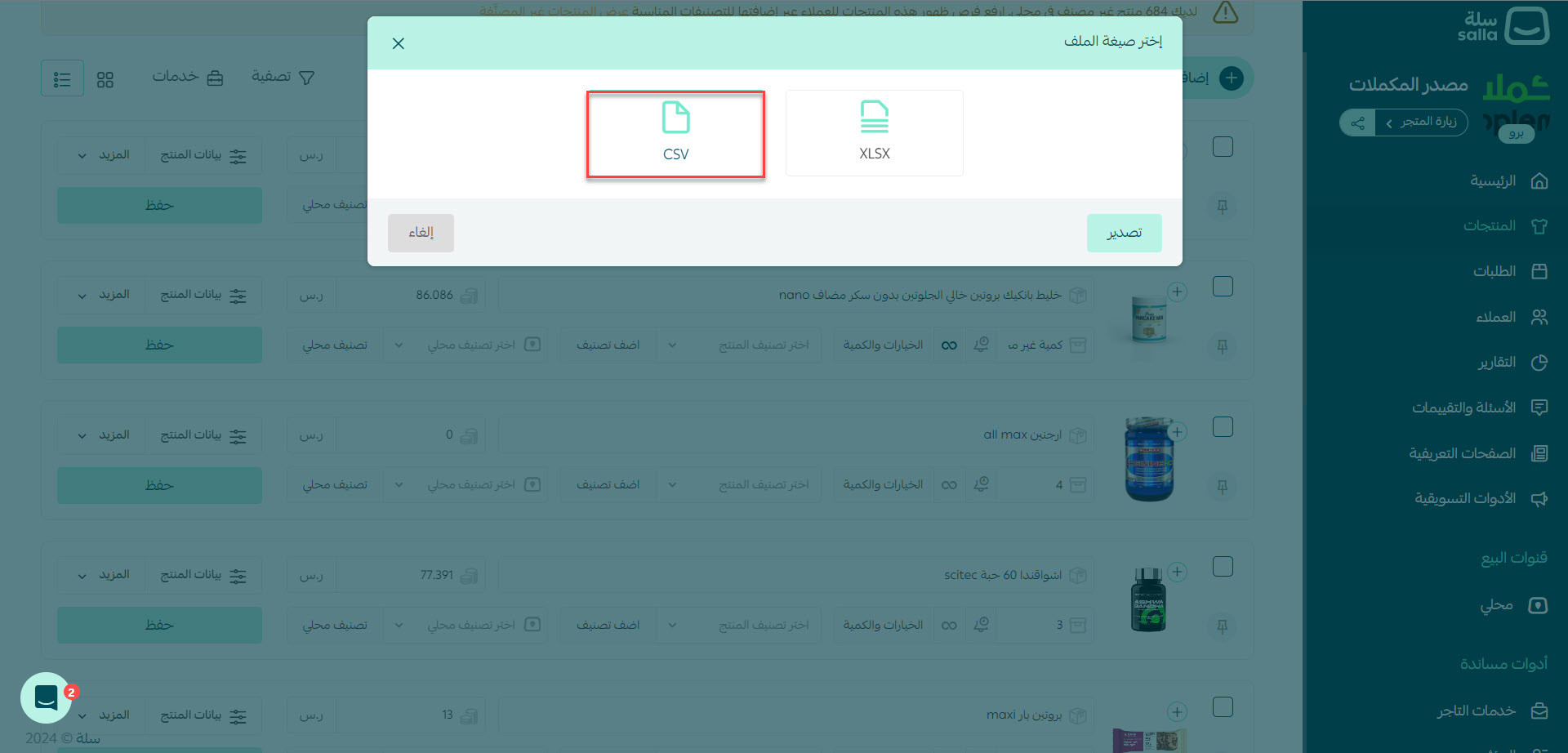Viewport: 1568px width, 753px height.
Task: Click the إلغاء cancel button
Action: pyautogui.click(x=421, y=233)
